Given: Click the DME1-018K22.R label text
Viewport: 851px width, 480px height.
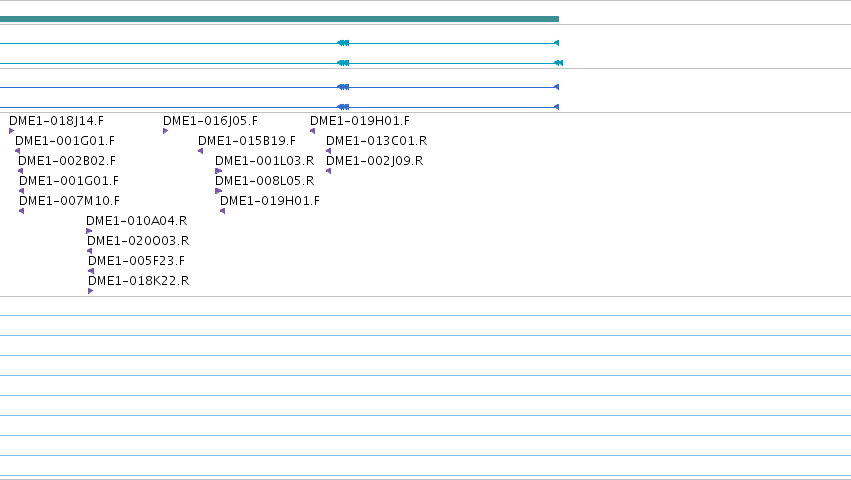Looking at the screenshot, I should coord(138,281).
